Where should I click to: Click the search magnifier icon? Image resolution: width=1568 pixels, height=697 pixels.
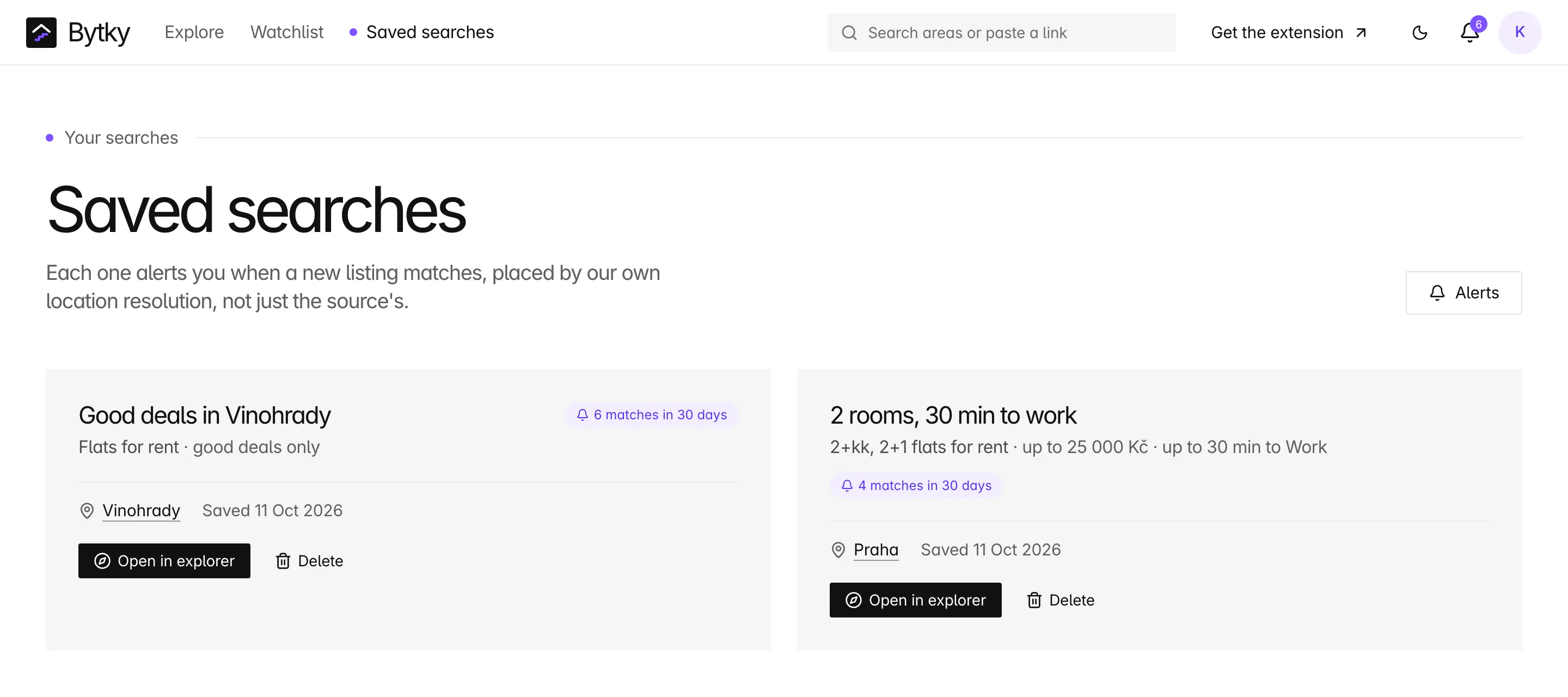[849, 33]
